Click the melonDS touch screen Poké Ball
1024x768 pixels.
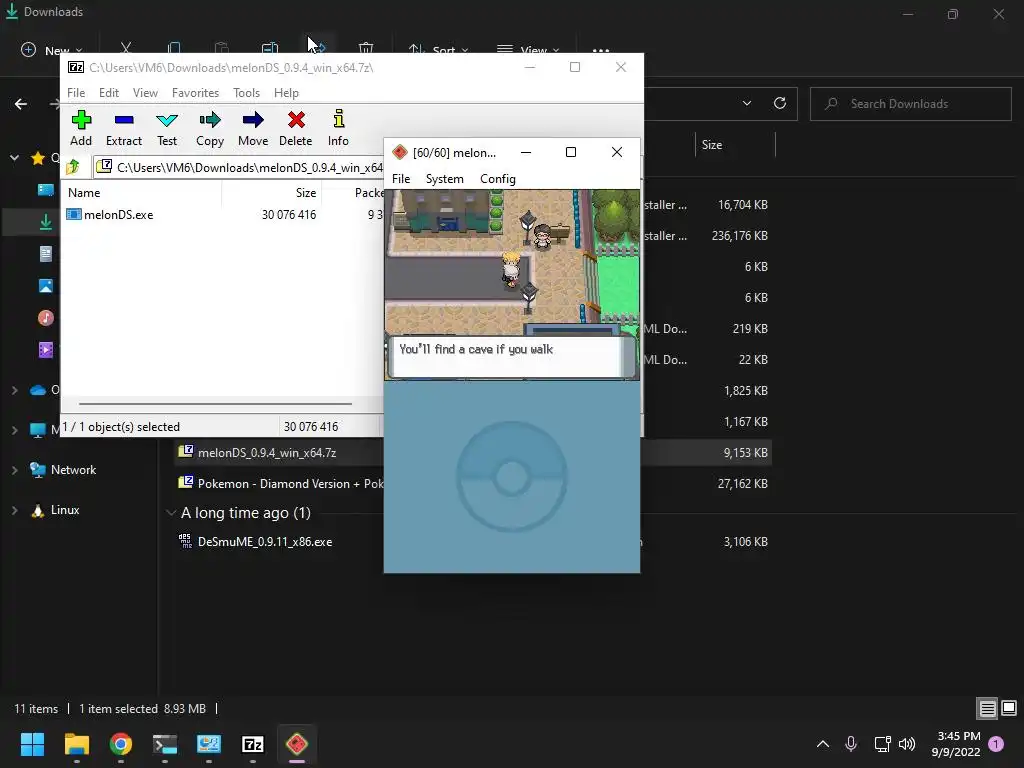coord(511,477)
